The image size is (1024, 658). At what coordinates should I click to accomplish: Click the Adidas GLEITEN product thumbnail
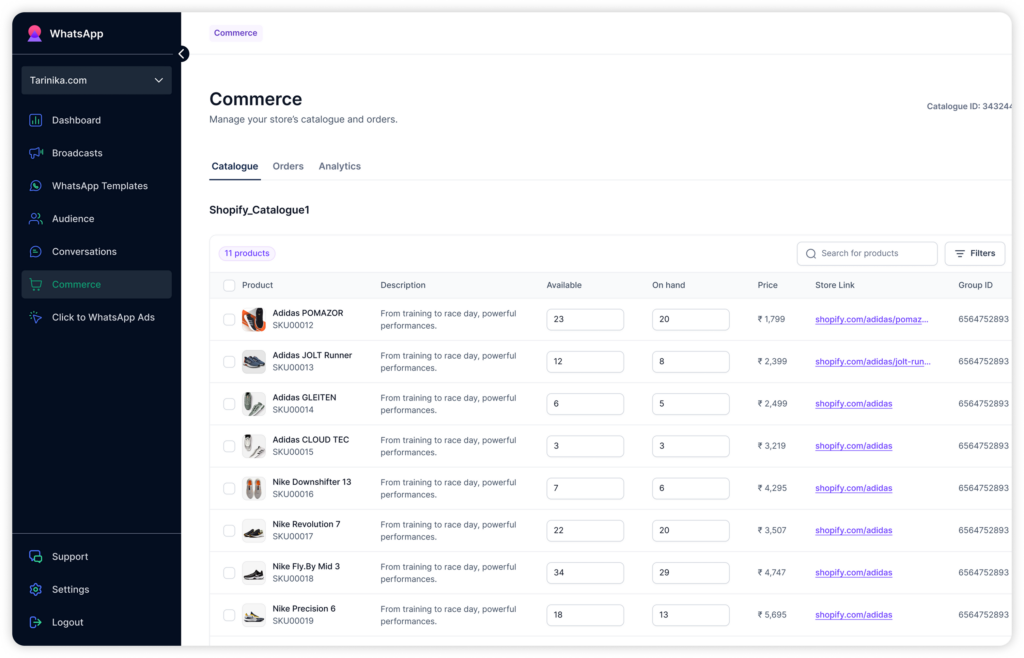coord(253,404)
